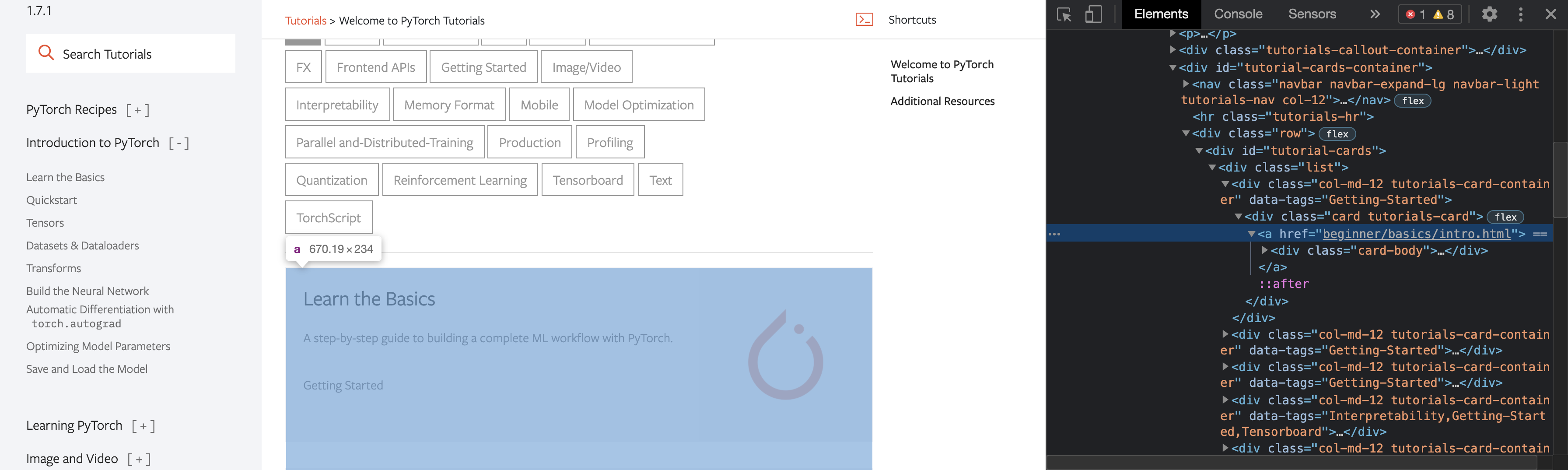Open Build the Neural Network link
The width and height of the screenshot is (1568, 470).
pyautogui.click(x=87, y=291)
